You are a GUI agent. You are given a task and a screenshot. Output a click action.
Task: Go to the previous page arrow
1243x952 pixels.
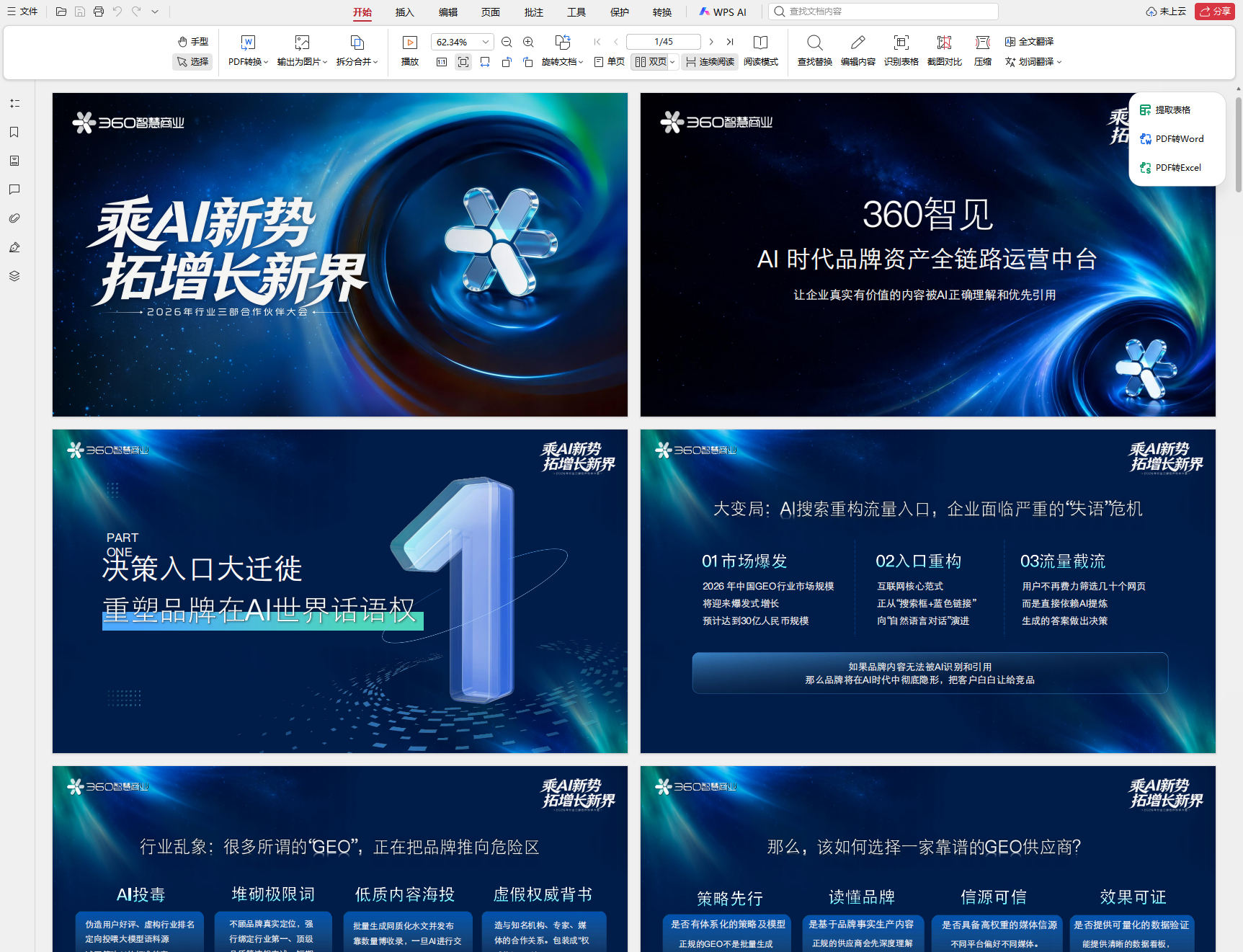(616, 42)
